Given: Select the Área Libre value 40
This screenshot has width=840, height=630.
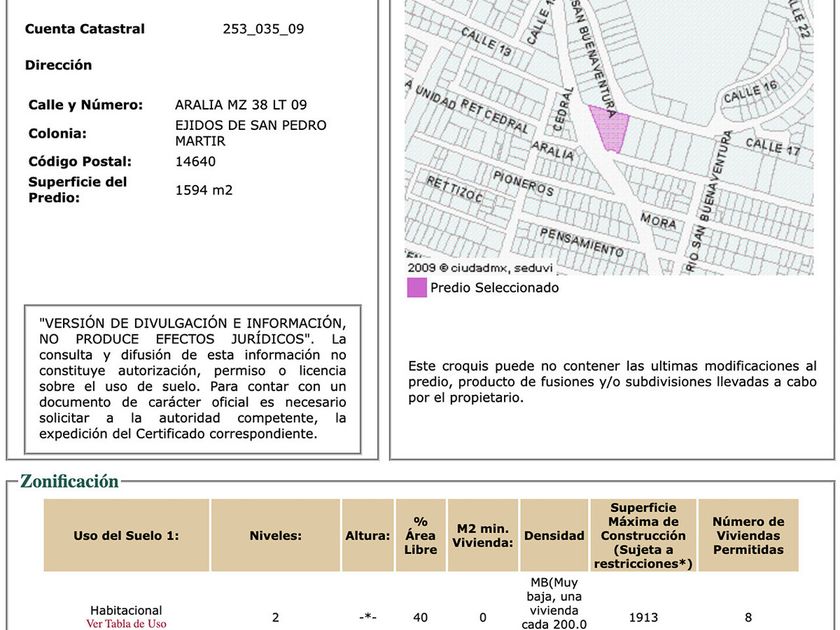Looking at the screenshot, I should coord(421,617).
